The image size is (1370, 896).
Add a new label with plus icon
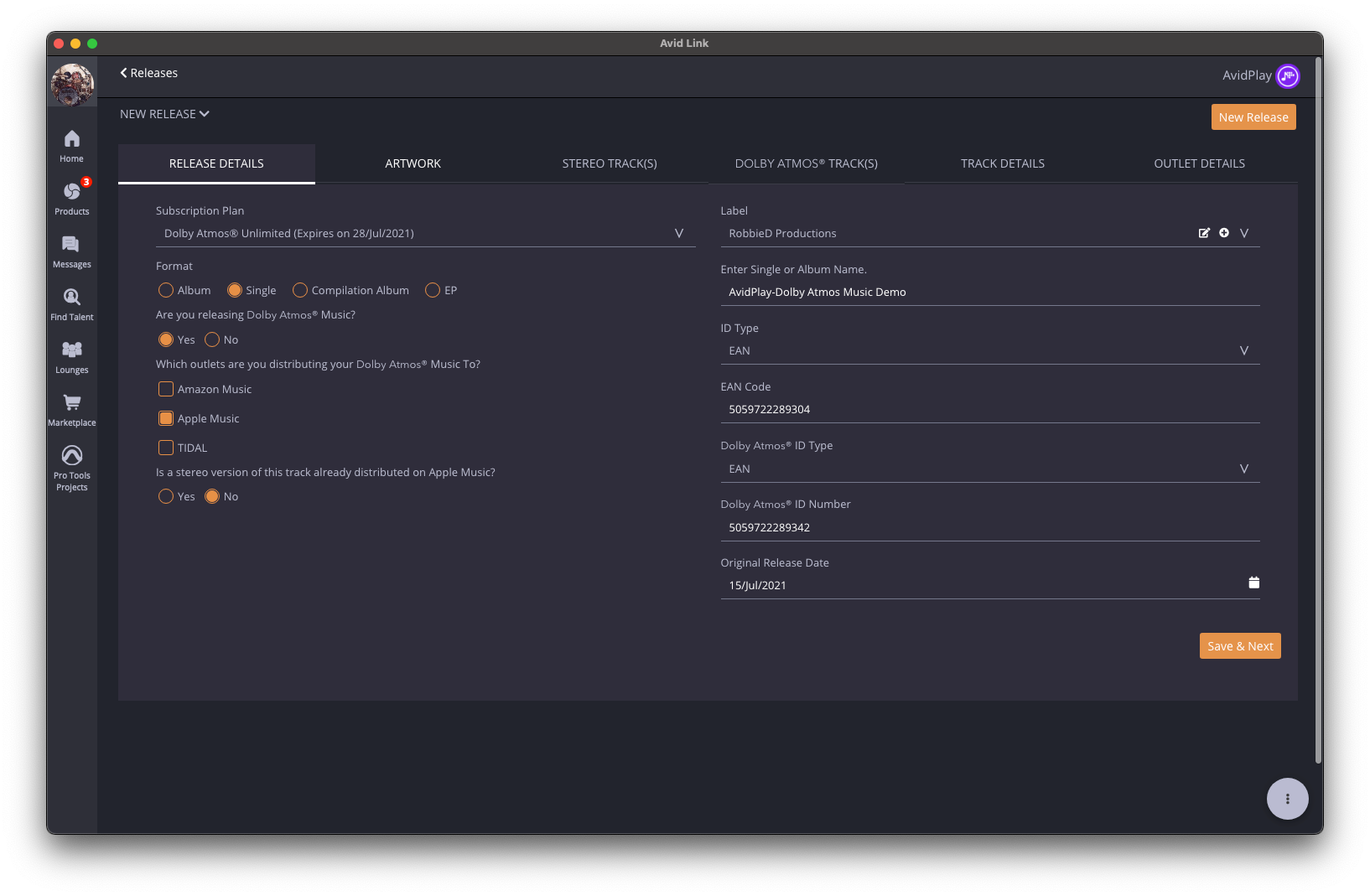(1224, 233)
